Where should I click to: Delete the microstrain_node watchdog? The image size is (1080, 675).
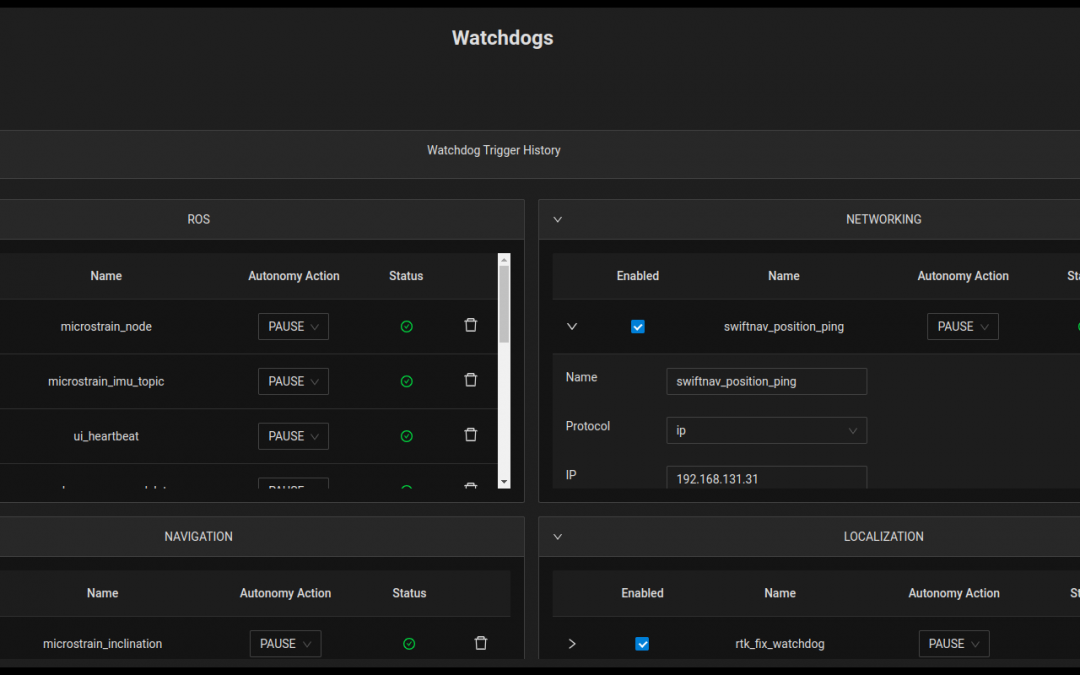471,326
